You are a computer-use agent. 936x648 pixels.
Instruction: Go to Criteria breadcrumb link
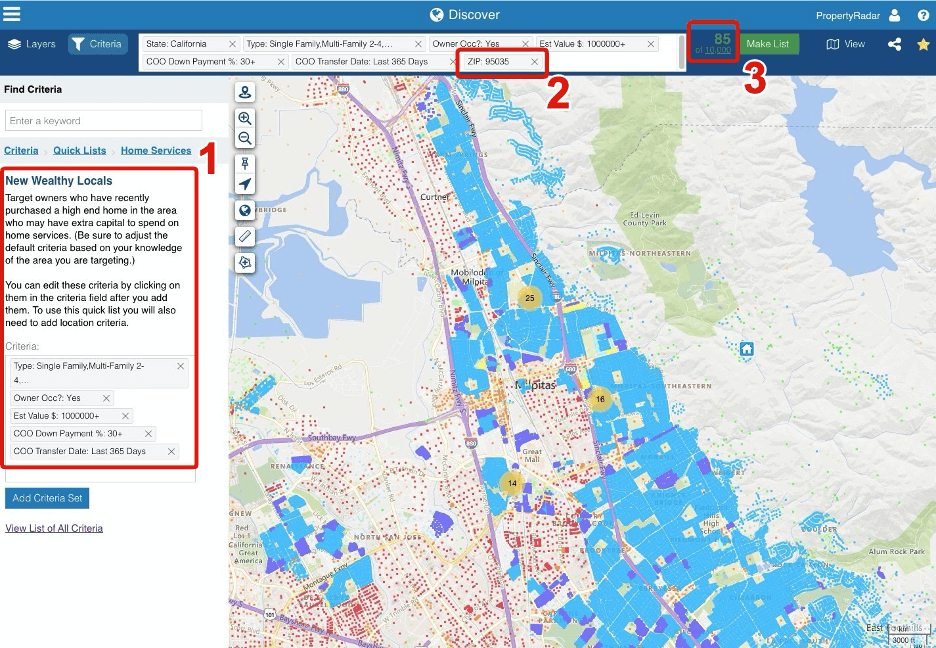coord(21,150)
